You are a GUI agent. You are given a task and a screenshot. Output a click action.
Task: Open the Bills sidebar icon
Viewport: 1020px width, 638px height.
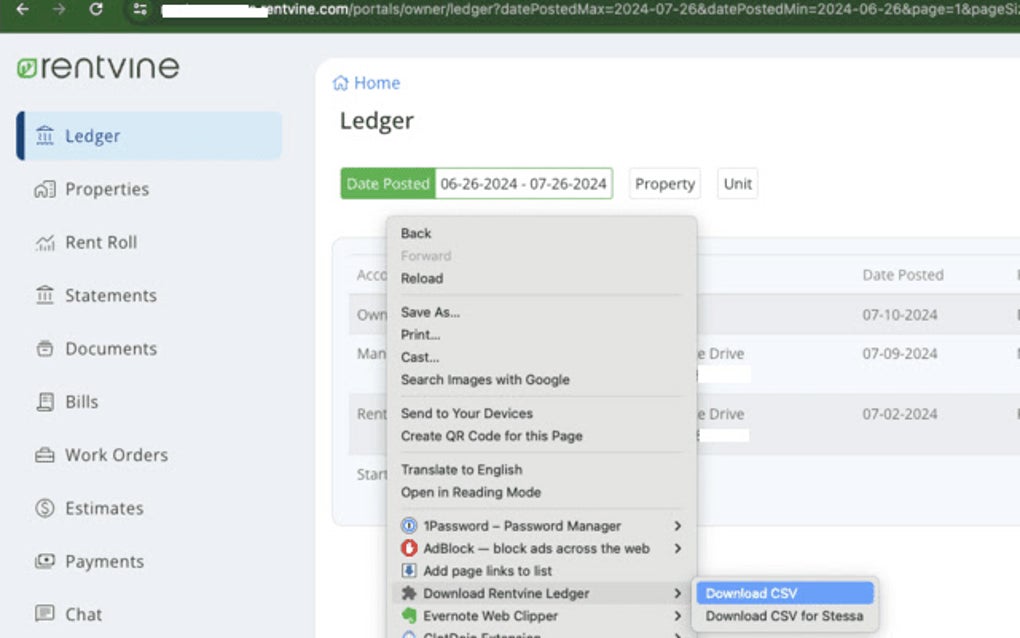click(x=44, y=401)
